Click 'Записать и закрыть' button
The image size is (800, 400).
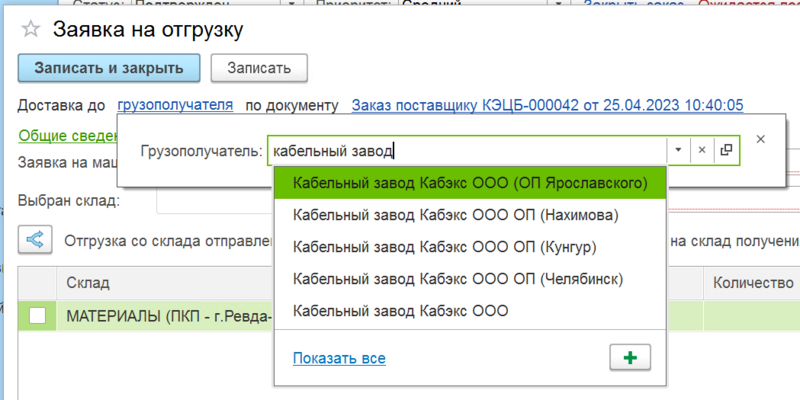coord(109,68)
